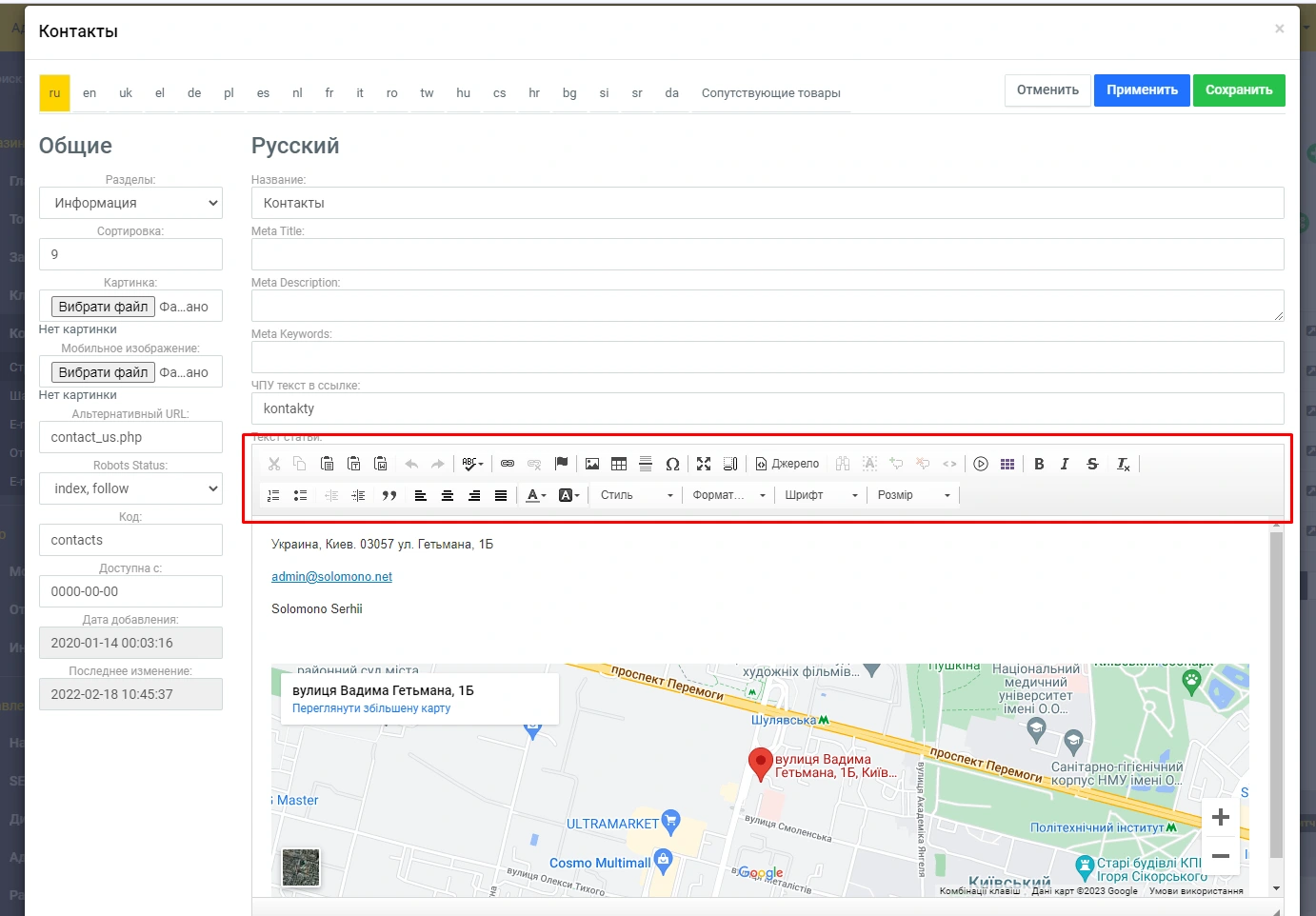Open the Разделы dropdown showing Информация
1316x916 pixels.
coord(130,203)
